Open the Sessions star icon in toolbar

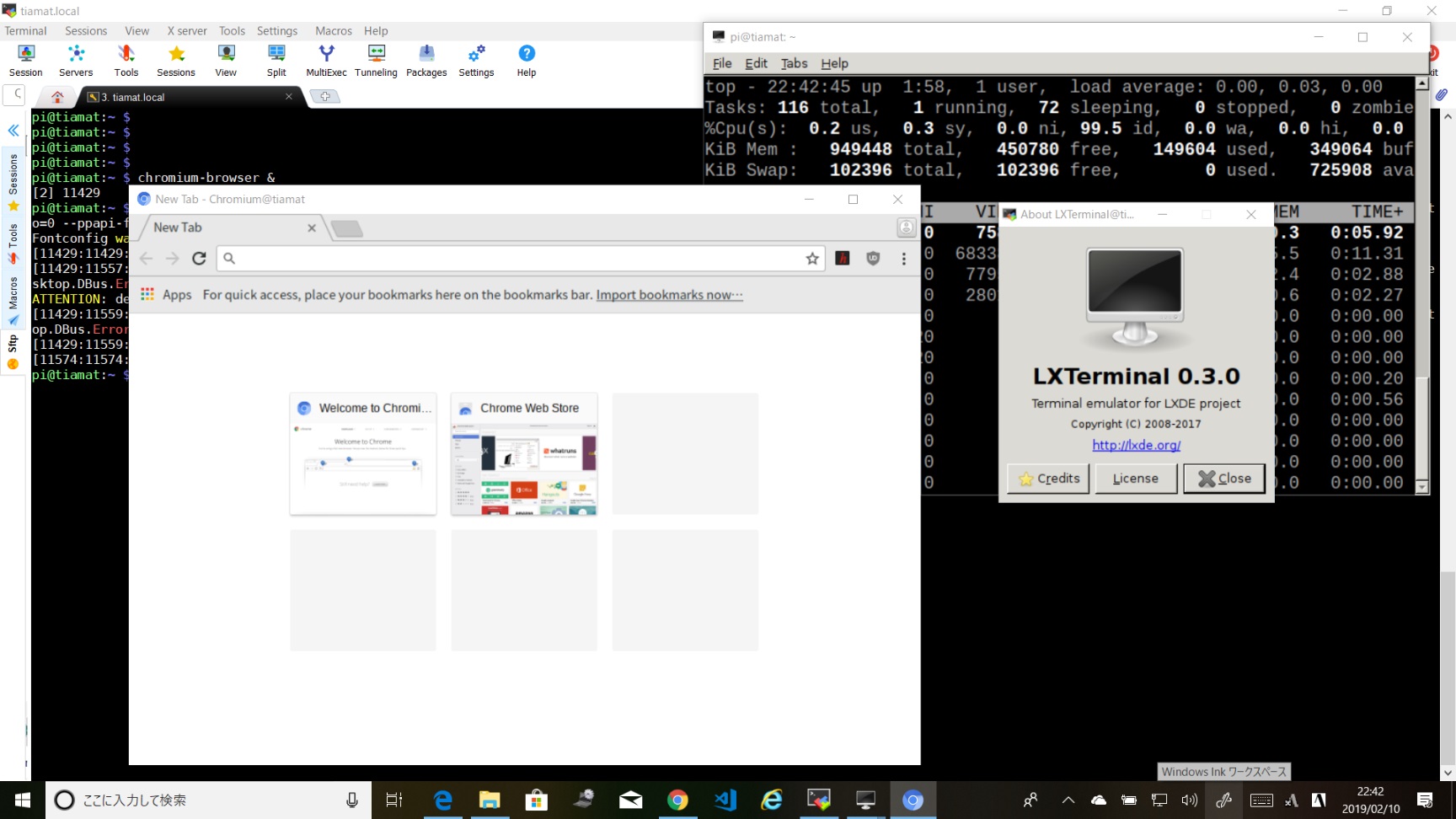176,61
